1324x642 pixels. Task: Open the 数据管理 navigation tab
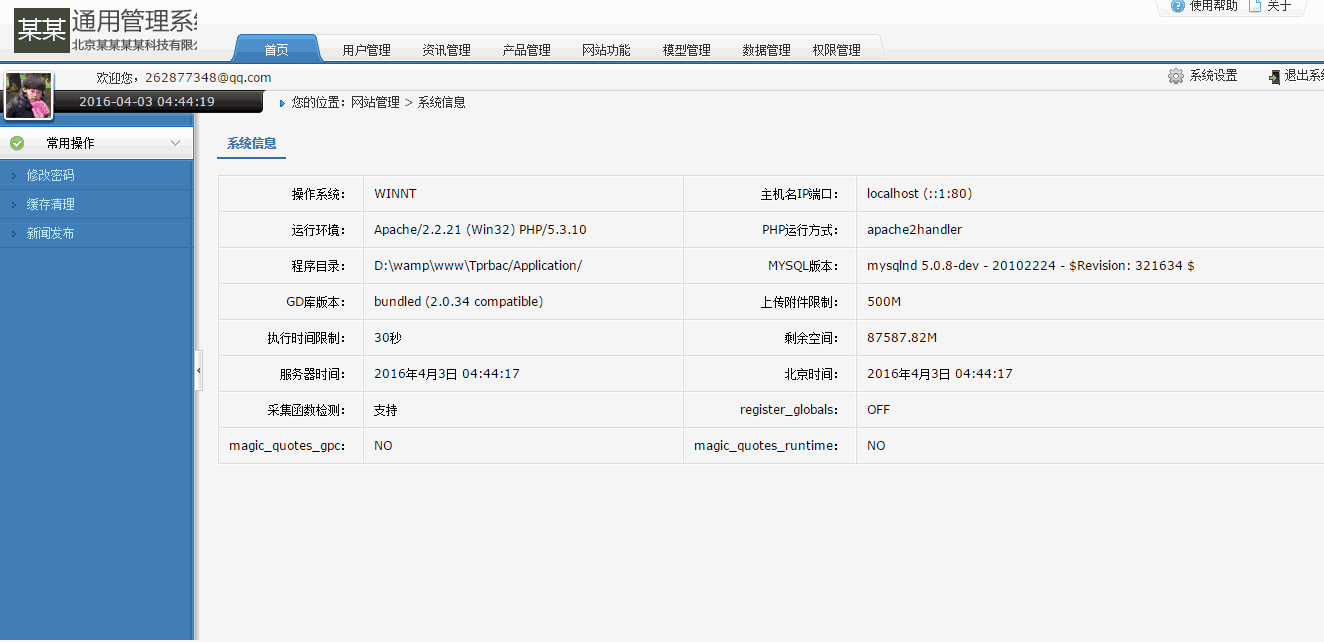[x=766, y=50]
